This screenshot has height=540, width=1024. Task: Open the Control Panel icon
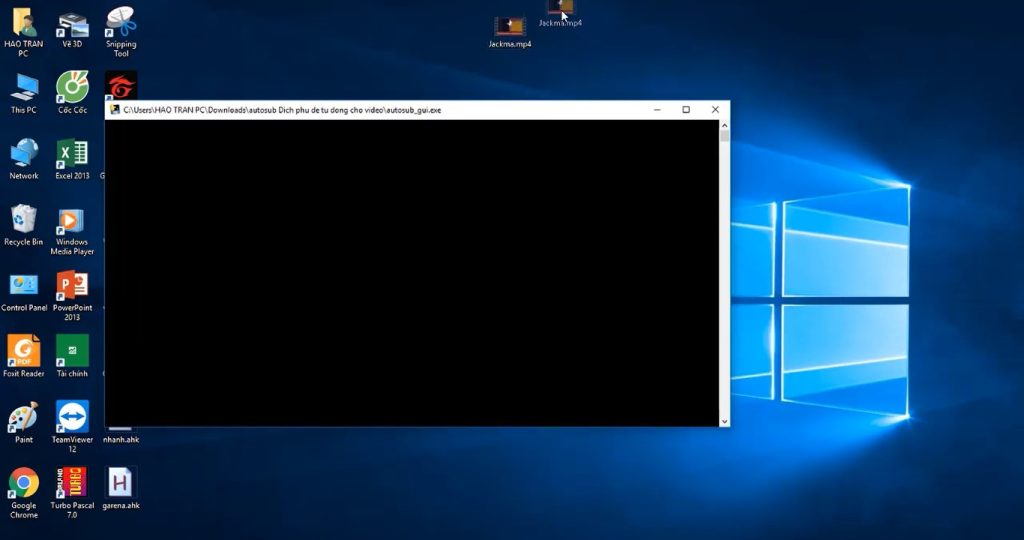point(24,286)
